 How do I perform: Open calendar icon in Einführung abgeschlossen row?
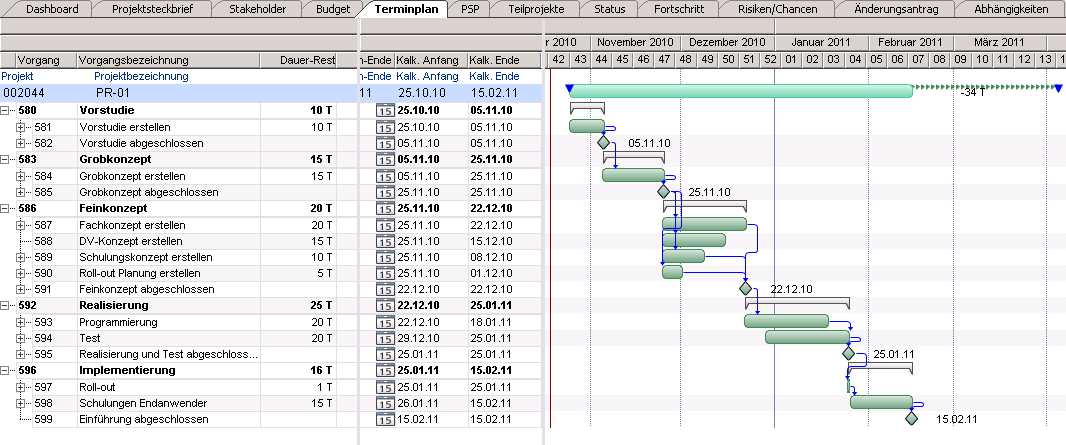[x=385, y=420]
